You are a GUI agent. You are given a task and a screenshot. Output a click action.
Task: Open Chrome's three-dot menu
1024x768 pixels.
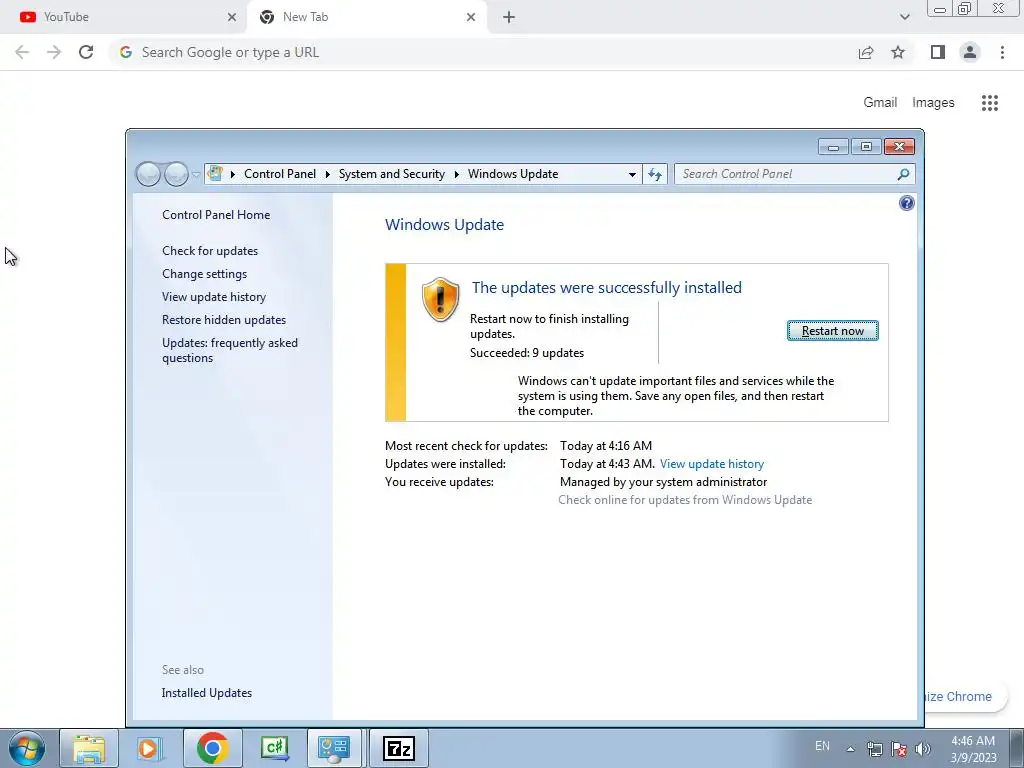(1002, 52)
